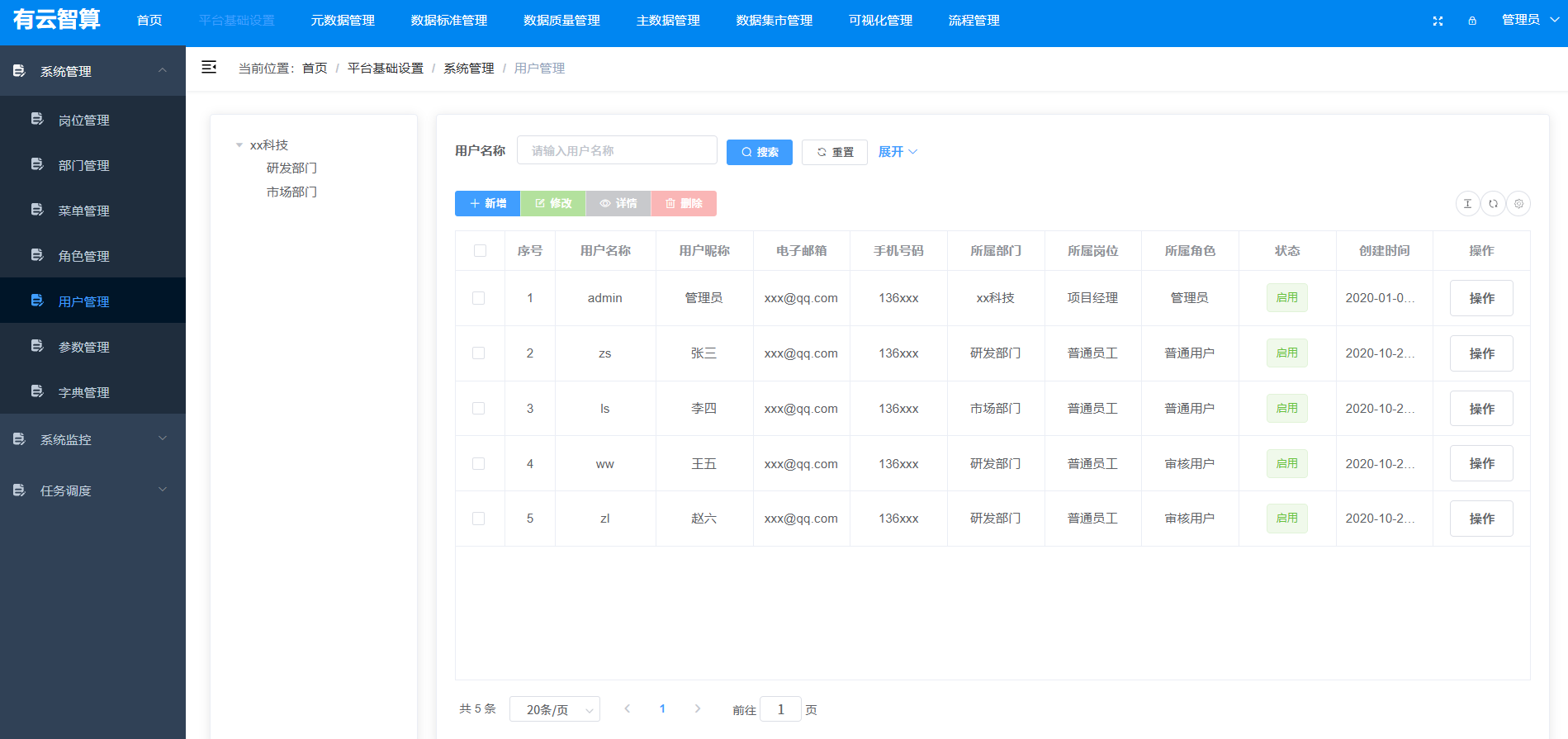This screenshot has height=739, width=1568.
Task: Select 研发部门 in the department tree
Action: coord(291,168)
